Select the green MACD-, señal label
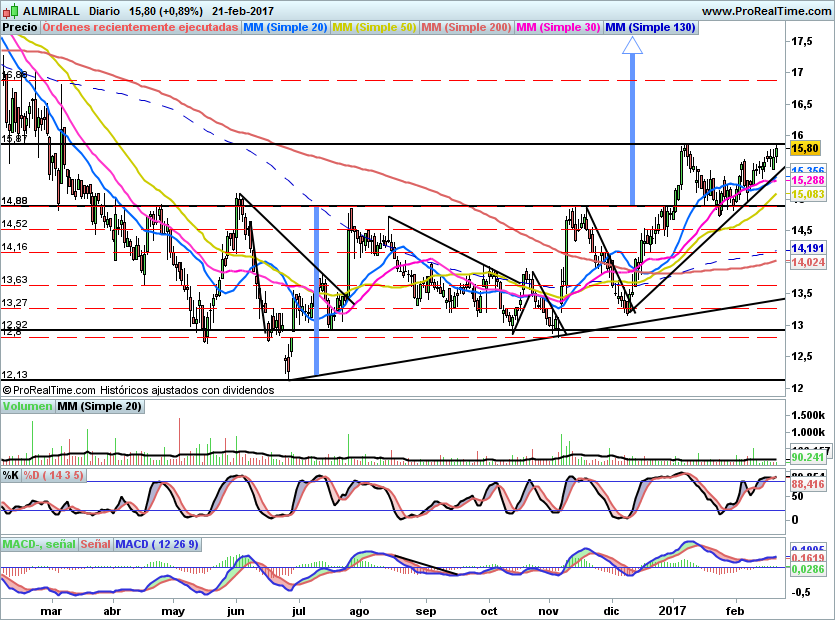835x620 pixels. tap(39, 544)
